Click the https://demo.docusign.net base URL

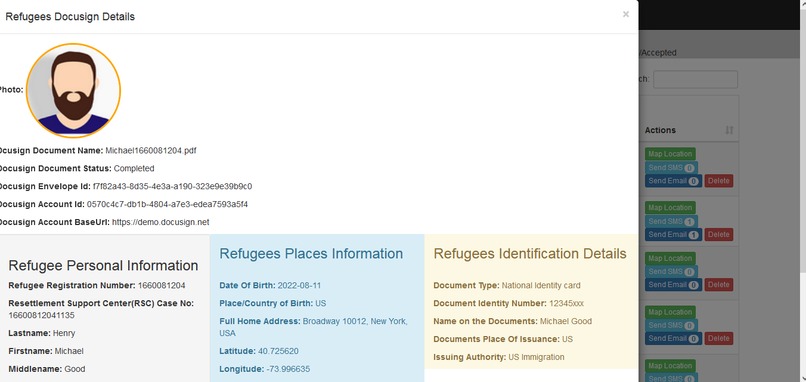160,222
